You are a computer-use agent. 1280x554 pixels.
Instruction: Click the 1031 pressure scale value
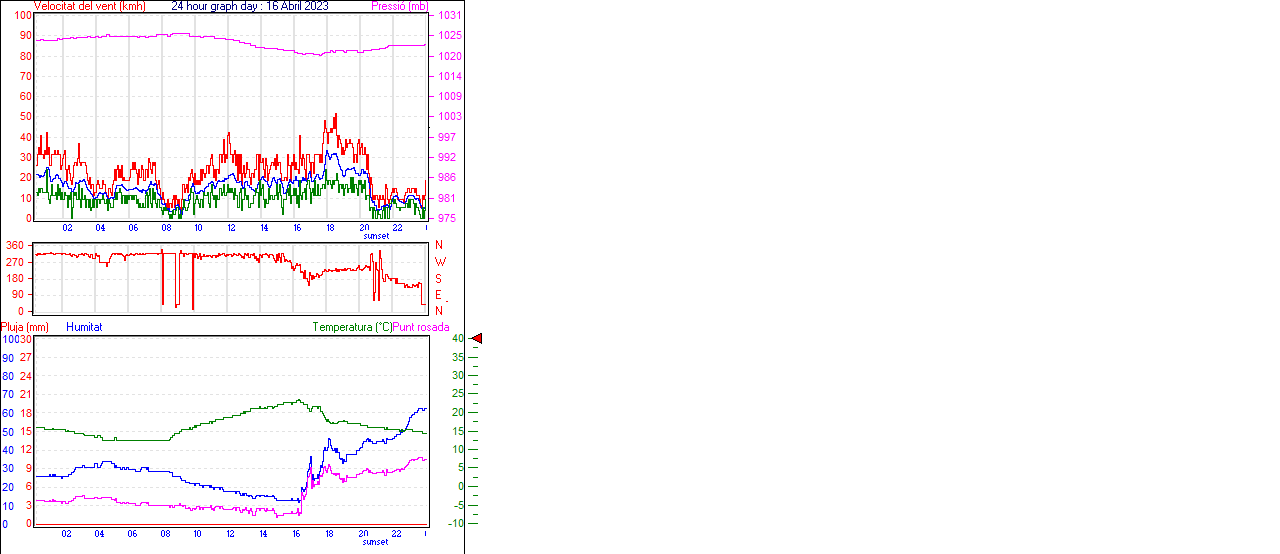[x=449, y=16]
